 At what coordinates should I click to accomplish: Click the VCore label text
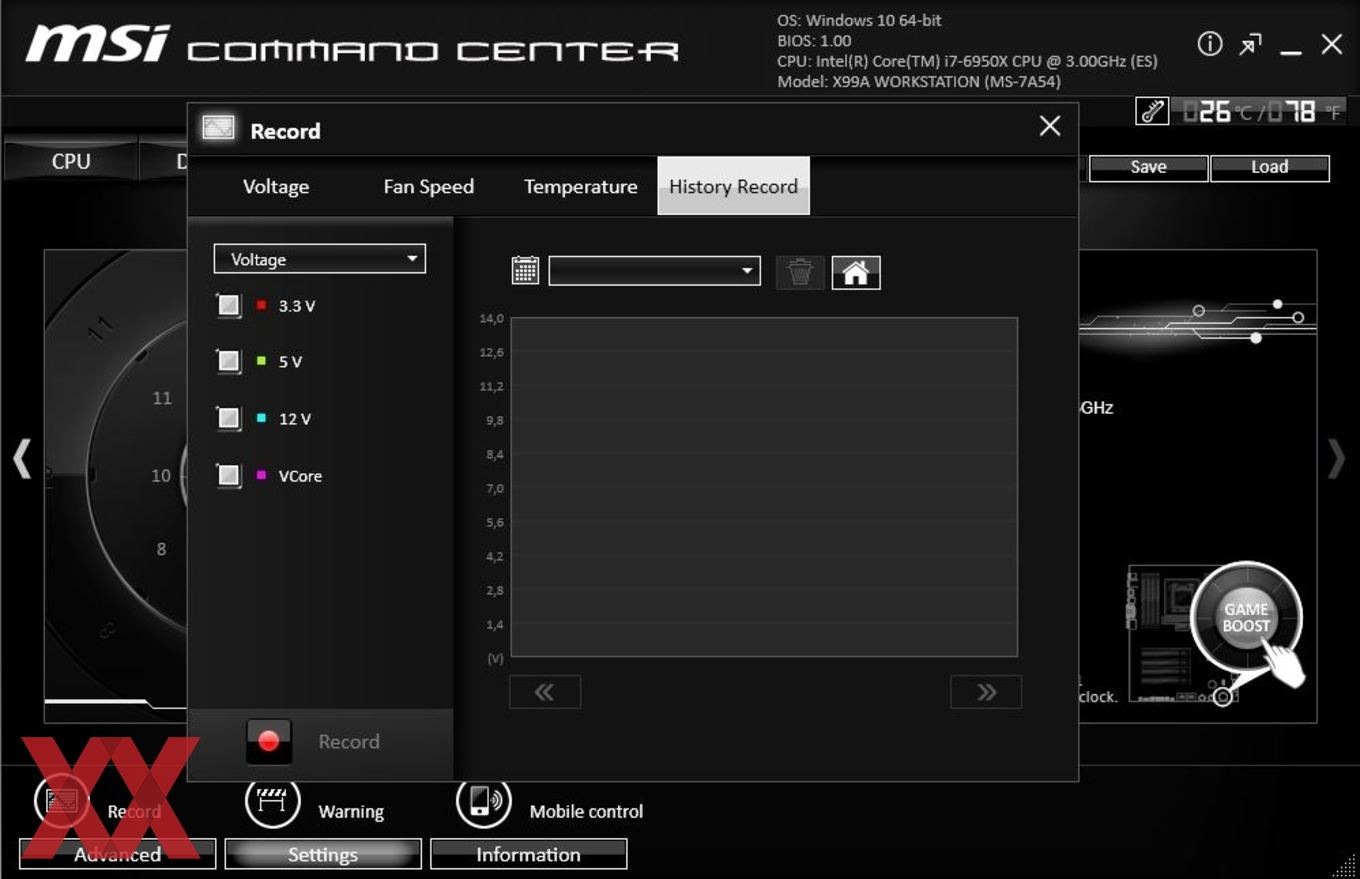pos(300,476)
